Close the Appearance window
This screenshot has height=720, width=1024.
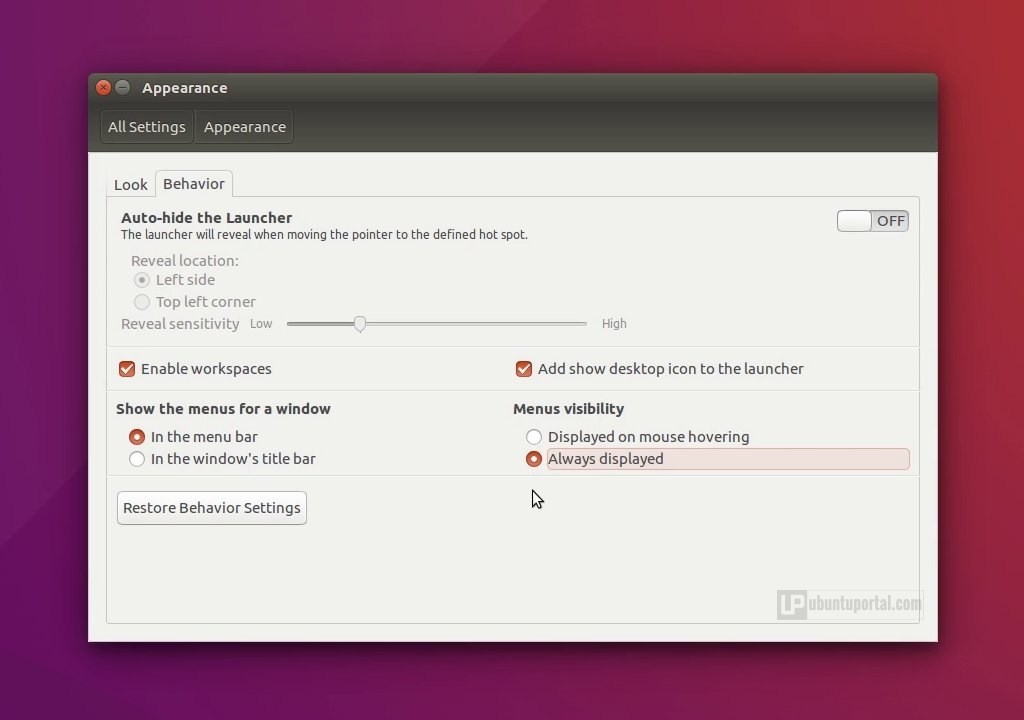coord(103,88)
